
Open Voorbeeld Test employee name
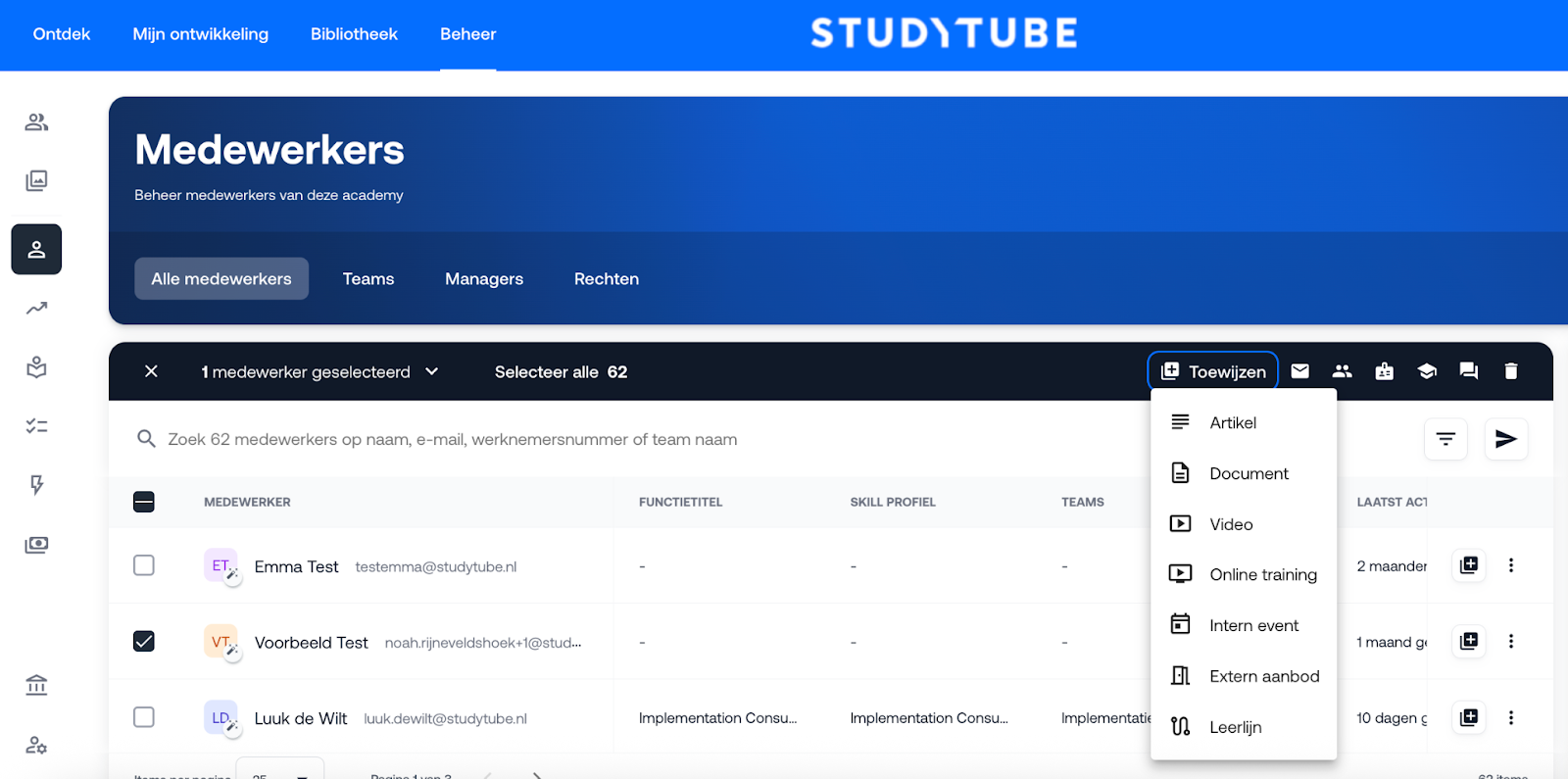point(312,643)
